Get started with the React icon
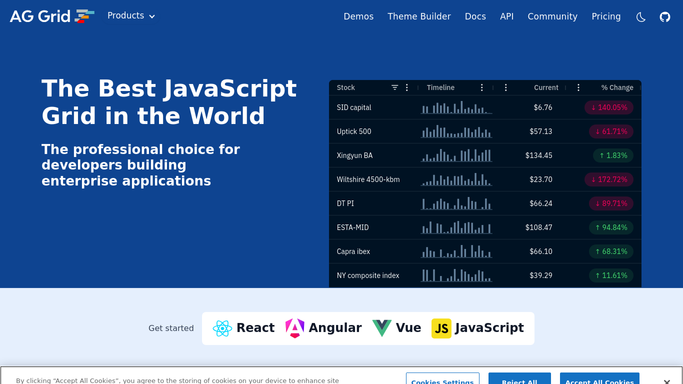The width and height of the screenshot is (683, 384). point(222,328)
